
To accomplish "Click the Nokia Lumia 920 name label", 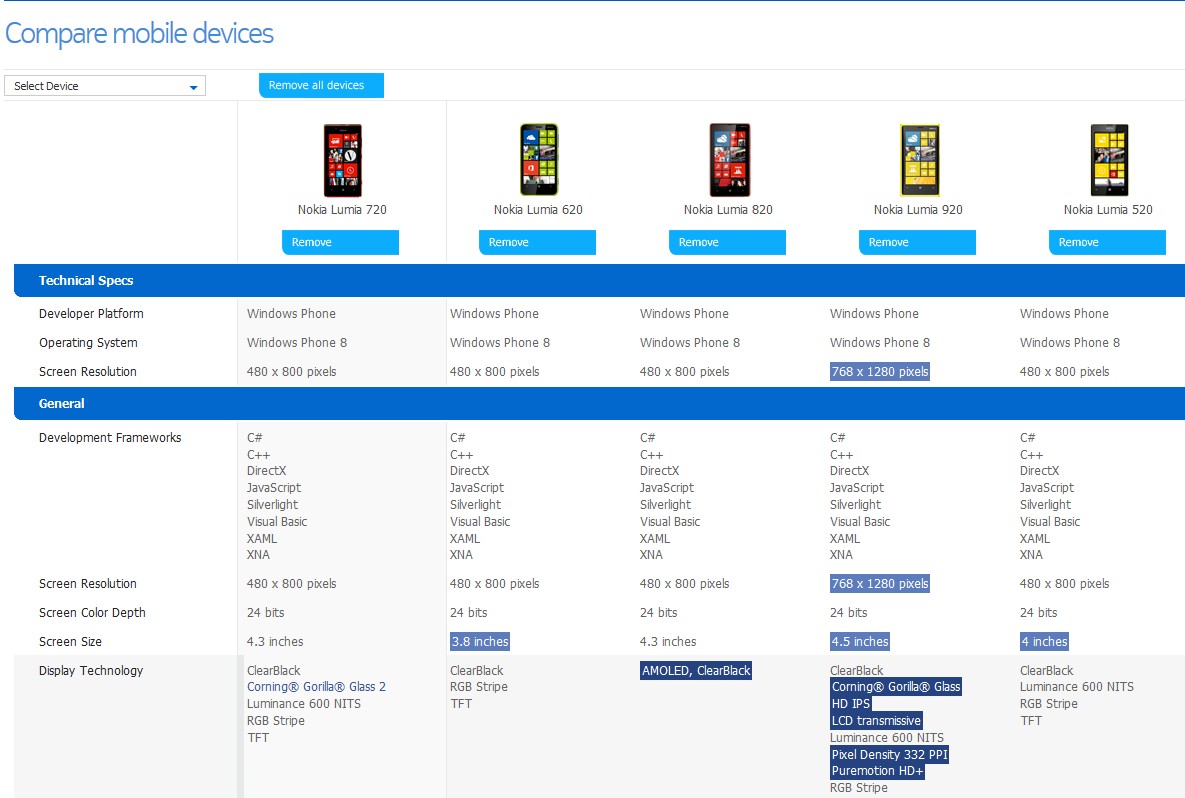I will coord(918,210).
